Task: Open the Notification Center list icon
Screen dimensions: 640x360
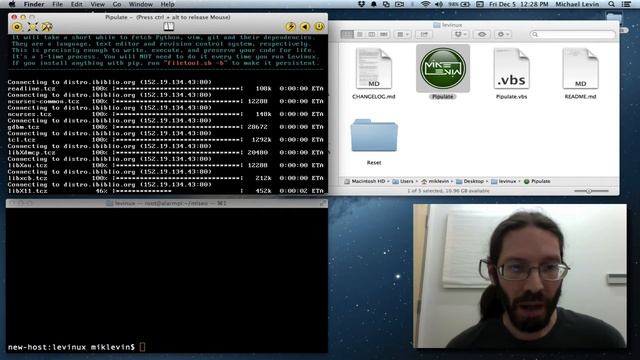Action: 626,4
